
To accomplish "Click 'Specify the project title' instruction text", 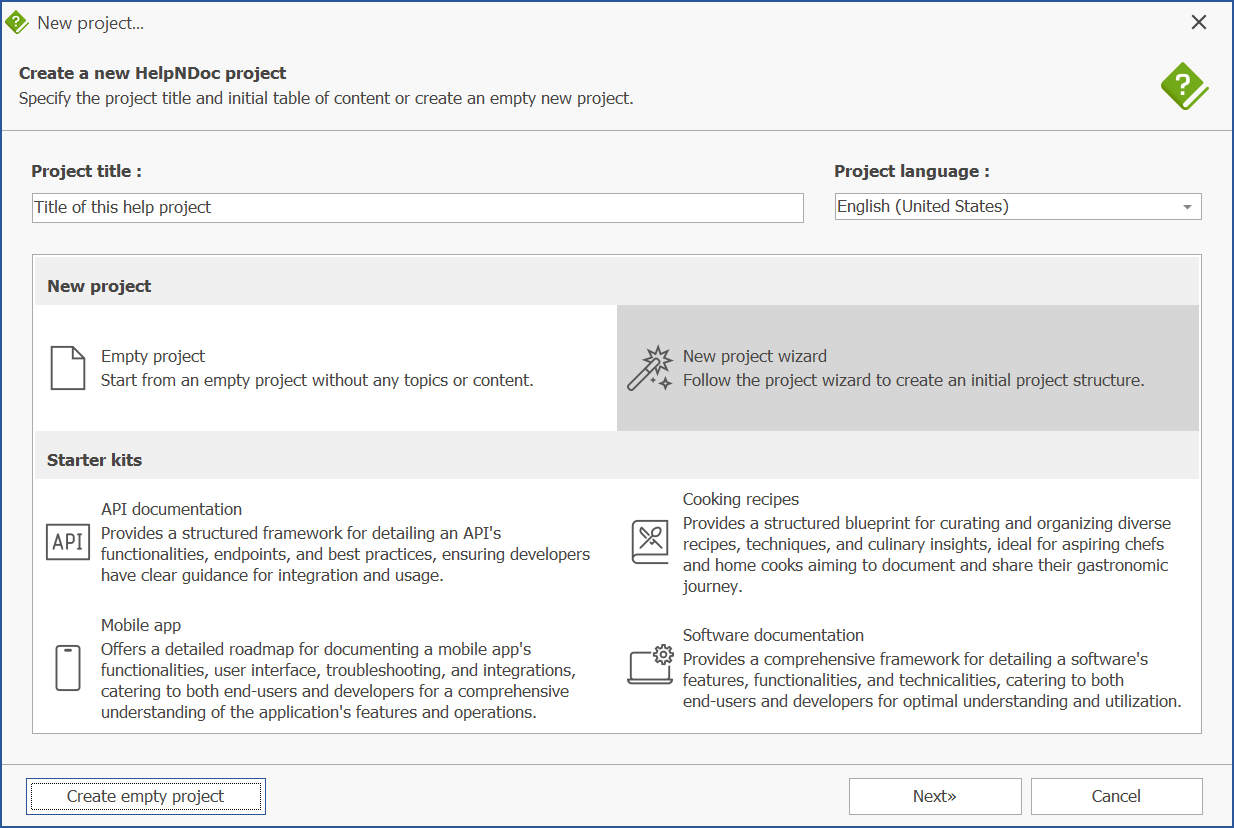I will coord(326,98).
